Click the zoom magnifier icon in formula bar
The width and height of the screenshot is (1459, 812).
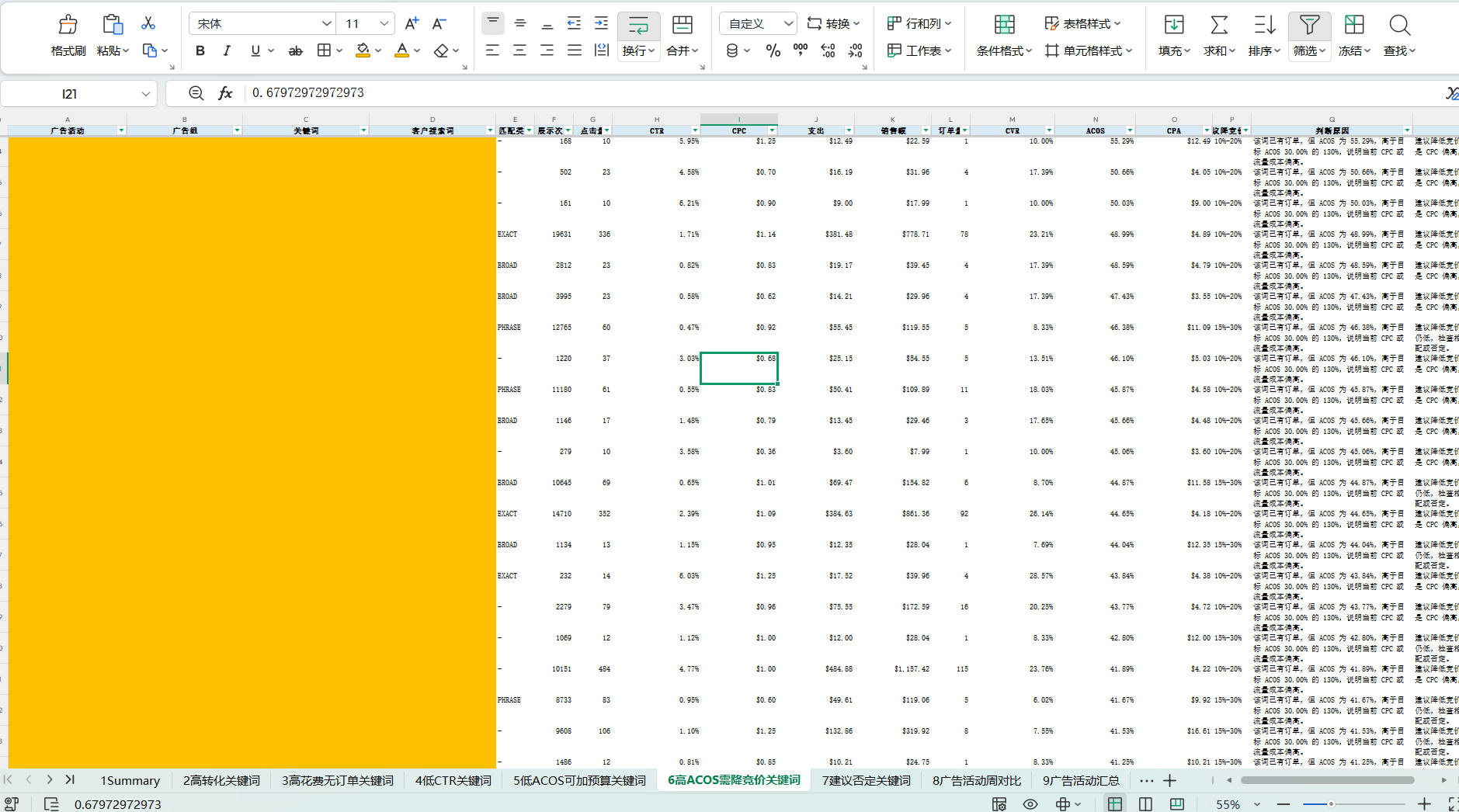tap(196, 93)
